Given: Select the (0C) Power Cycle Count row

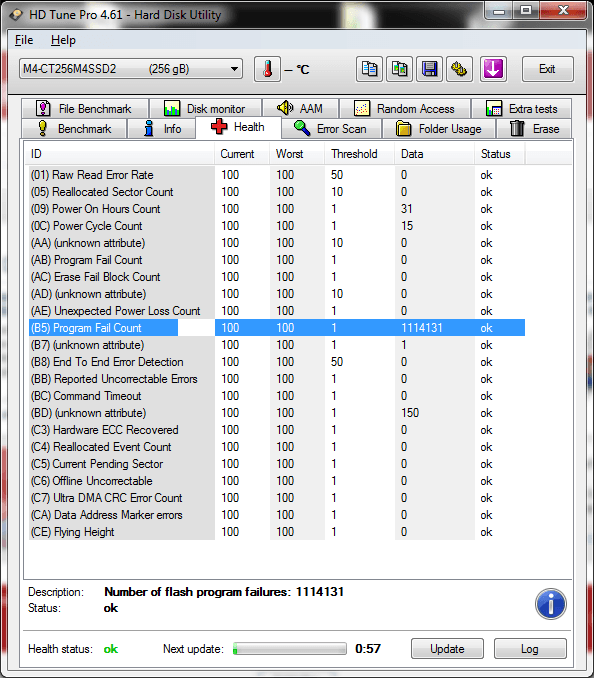Looking at the screenshot, I should [277, 226].
